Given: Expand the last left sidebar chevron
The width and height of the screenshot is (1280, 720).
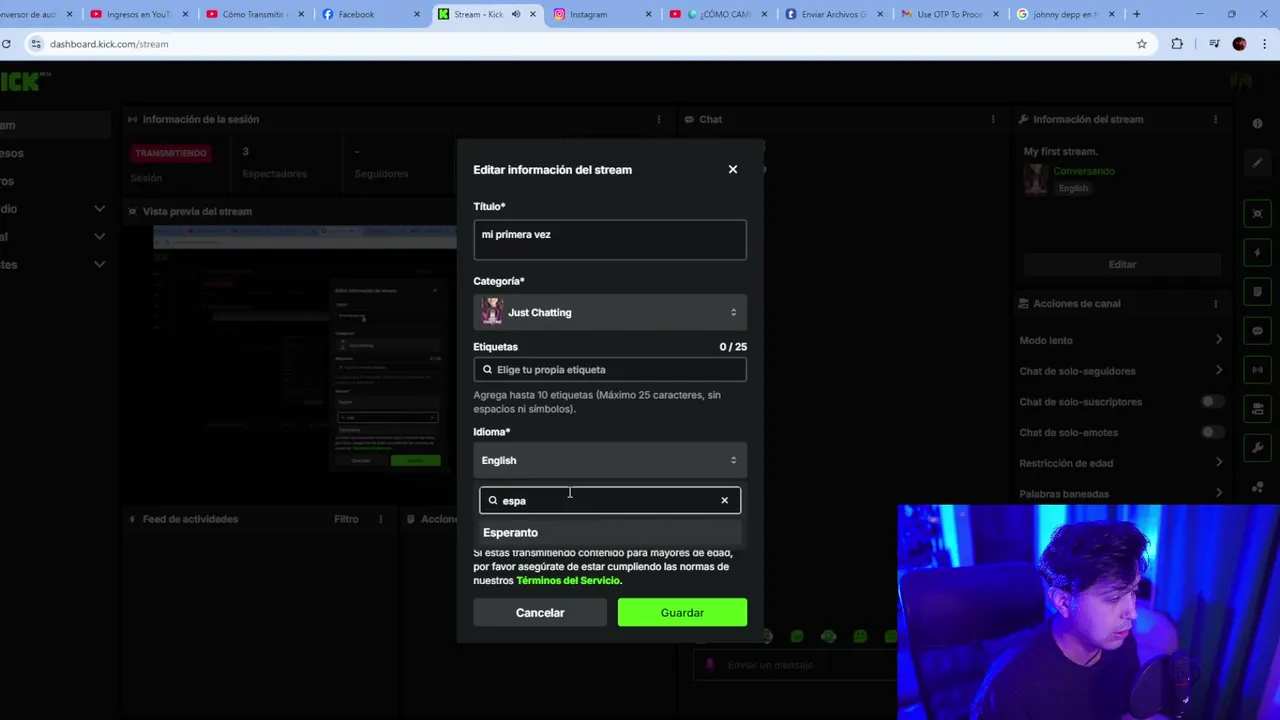Looking at the screenshot, I should point(99,264).
